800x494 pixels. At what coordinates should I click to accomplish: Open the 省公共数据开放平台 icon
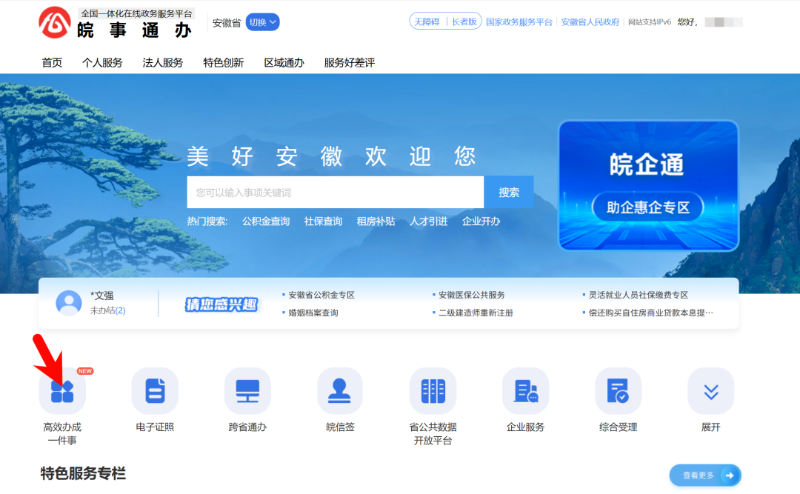click(433, 391)
